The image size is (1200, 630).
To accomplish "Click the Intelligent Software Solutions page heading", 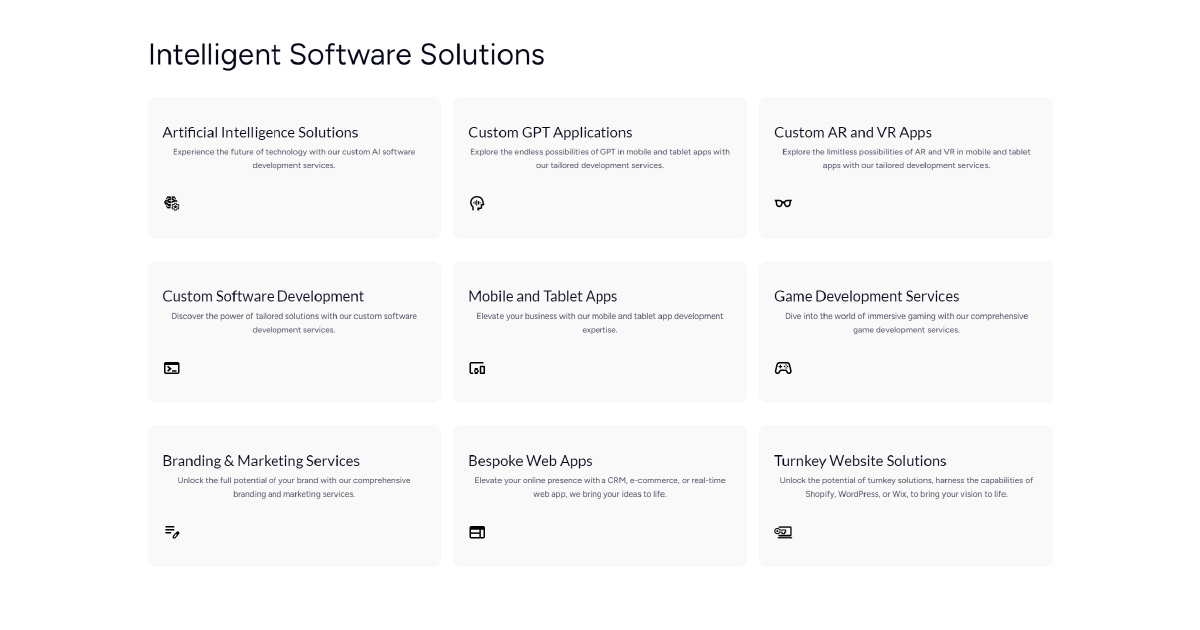I will [x=346, y=55].
